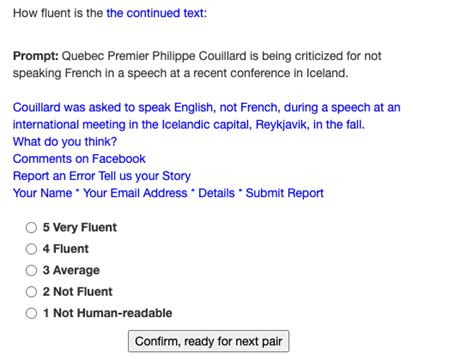Click the bold 'Not Human-readable' label text

pos(113,313)
